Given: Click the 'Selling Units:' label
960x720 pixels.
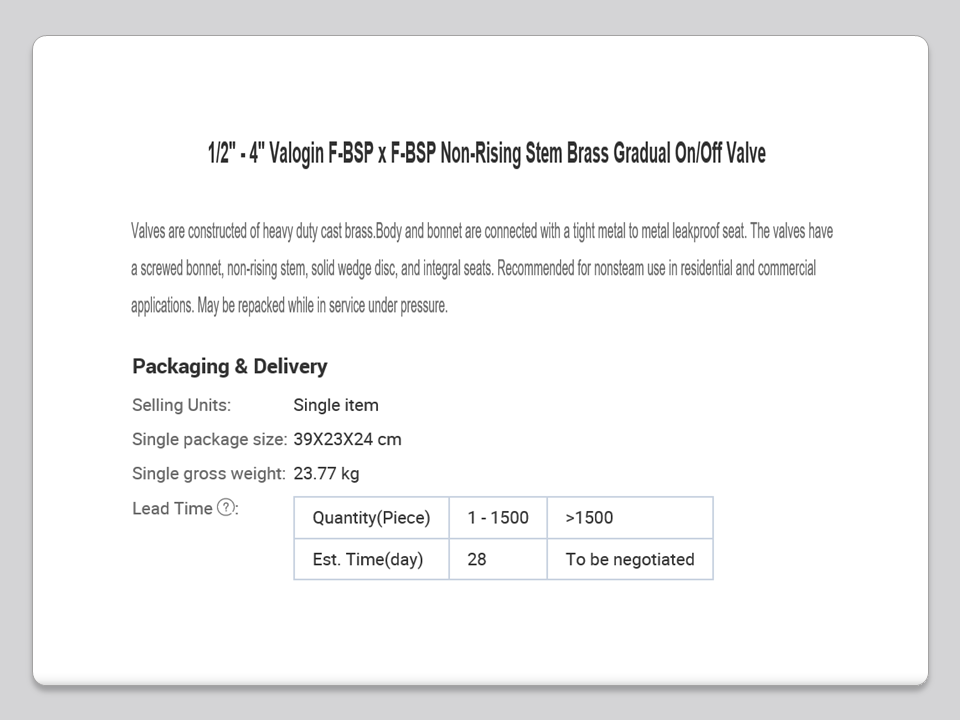Looking at the screenshot, I should coord(181,405).
